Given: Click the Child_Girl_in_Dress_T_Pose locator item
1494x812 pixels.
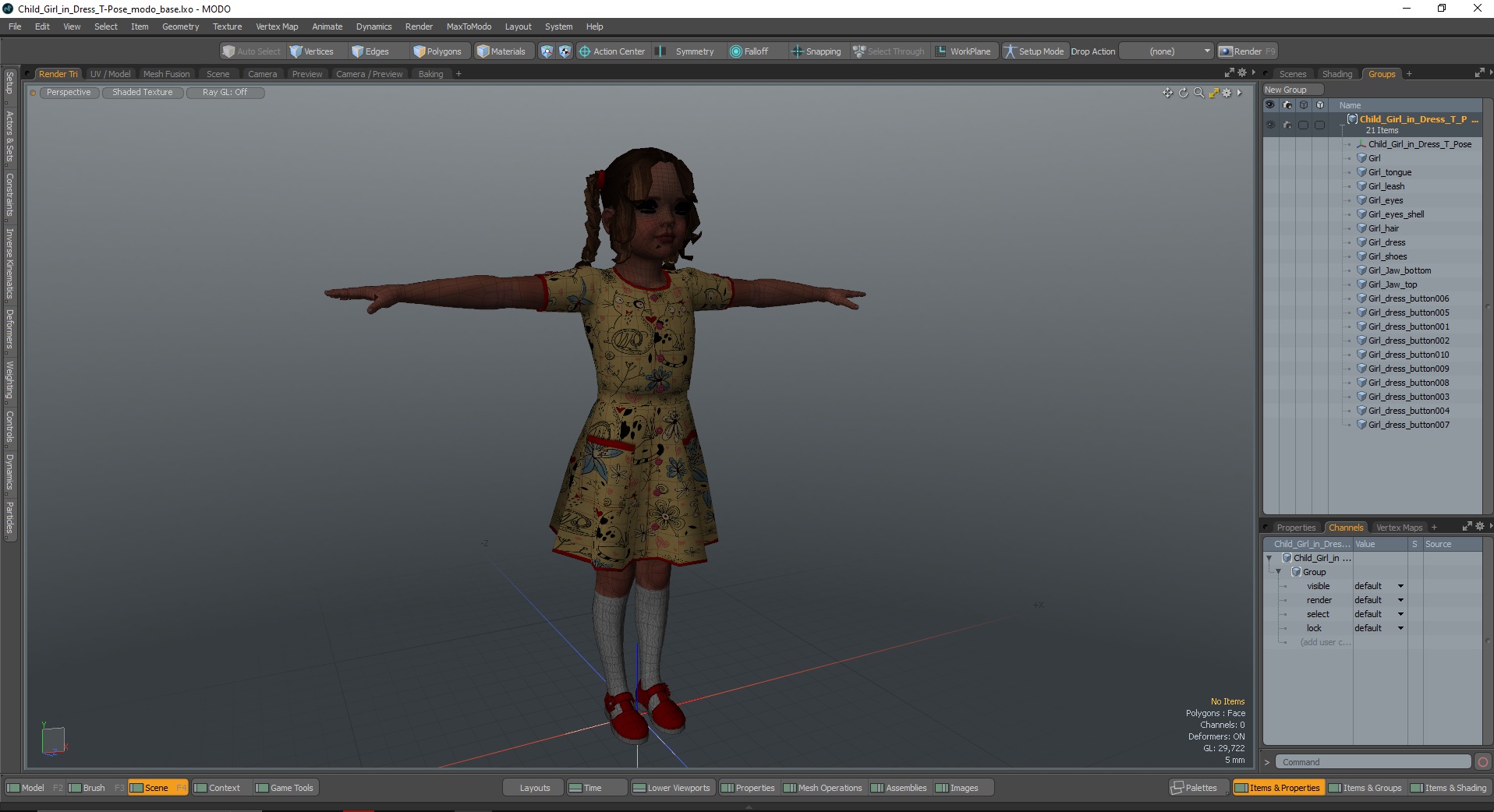Looking at the screenshot, I should coord(1419,144).
